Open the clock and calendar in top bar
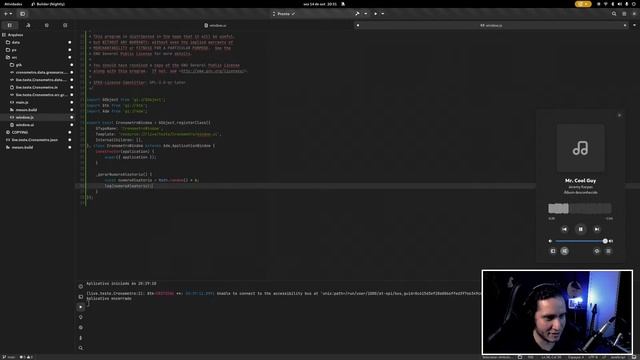 coord(320,4)
